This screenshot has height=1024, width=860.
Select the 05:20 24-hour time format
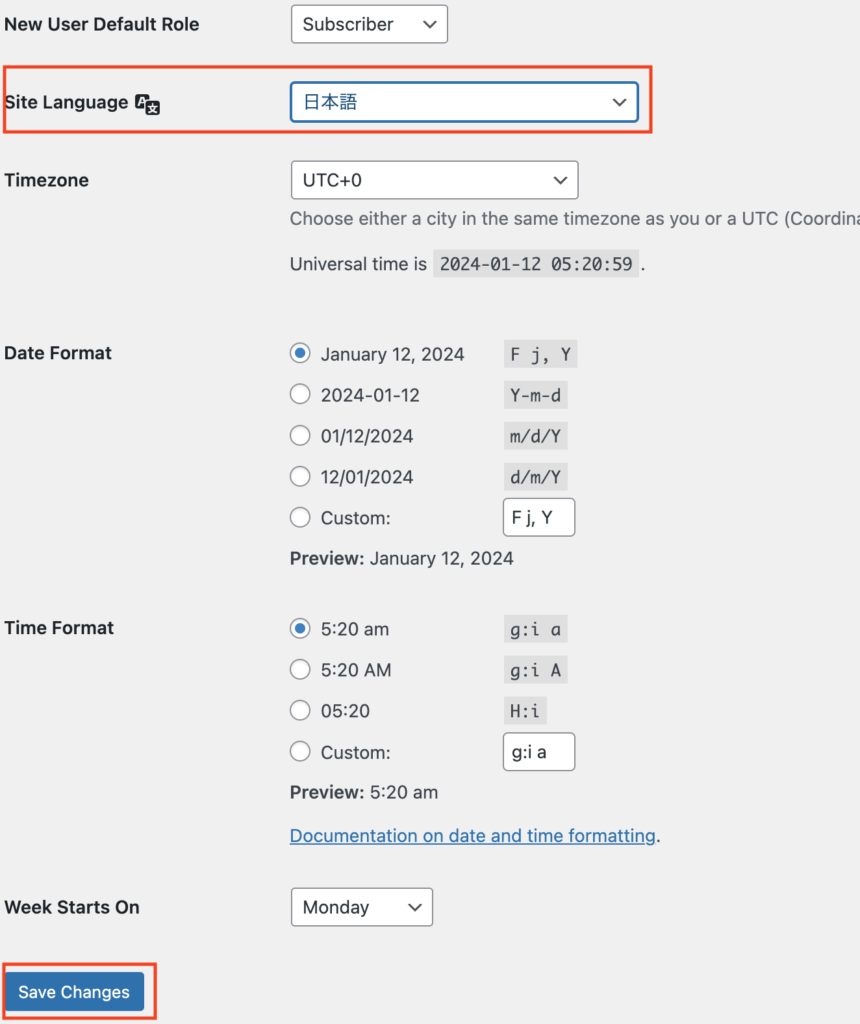tap(300, 711)
